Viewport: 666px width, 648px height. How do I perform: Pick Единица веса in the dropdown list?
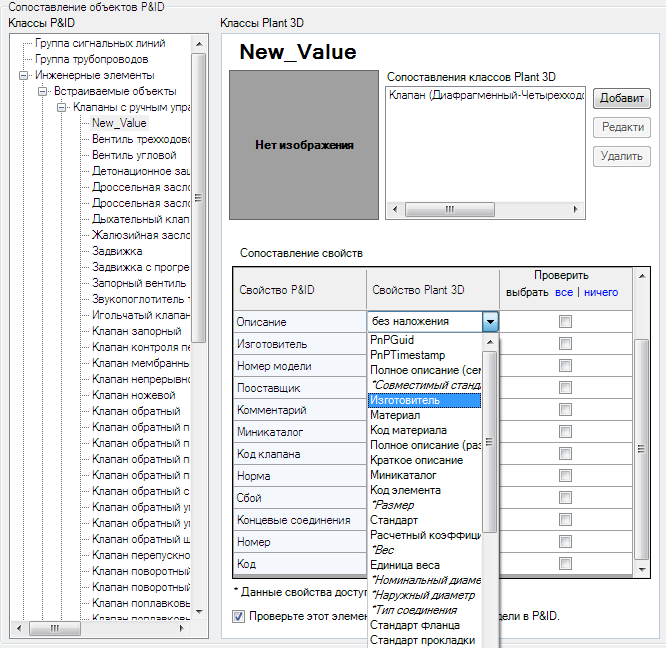tap(405, 566)
